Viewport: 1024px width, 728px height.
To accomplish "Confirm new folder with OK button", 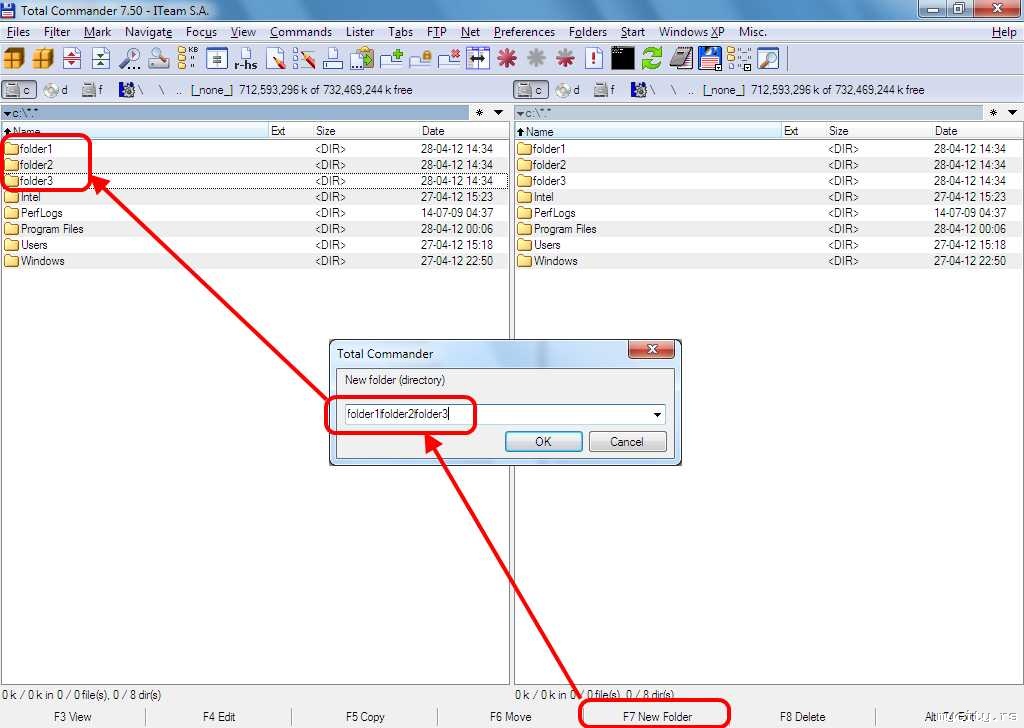I will [543, 442].
